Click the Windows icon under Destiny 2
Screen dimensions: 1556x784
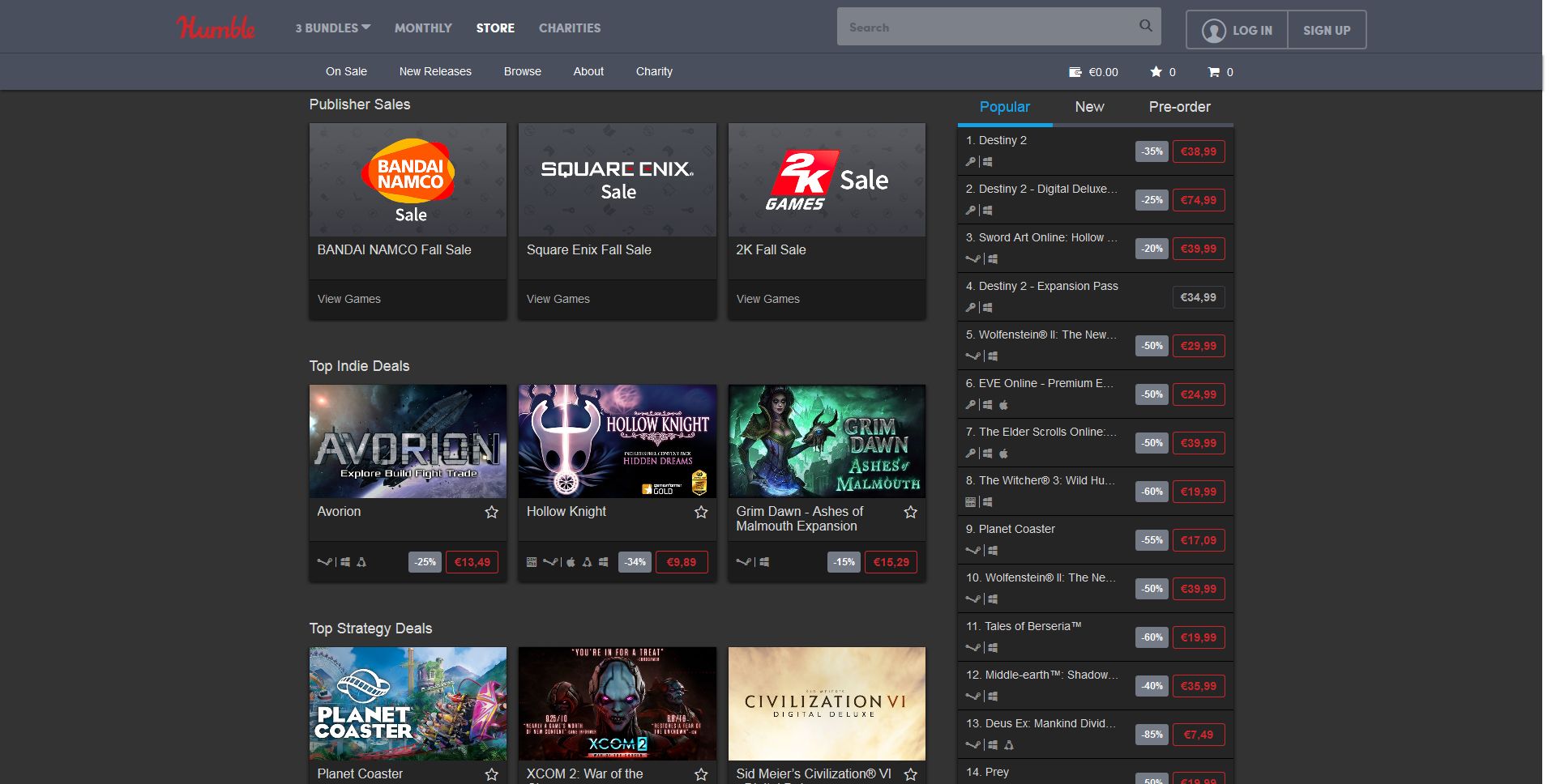coord(987,162)
